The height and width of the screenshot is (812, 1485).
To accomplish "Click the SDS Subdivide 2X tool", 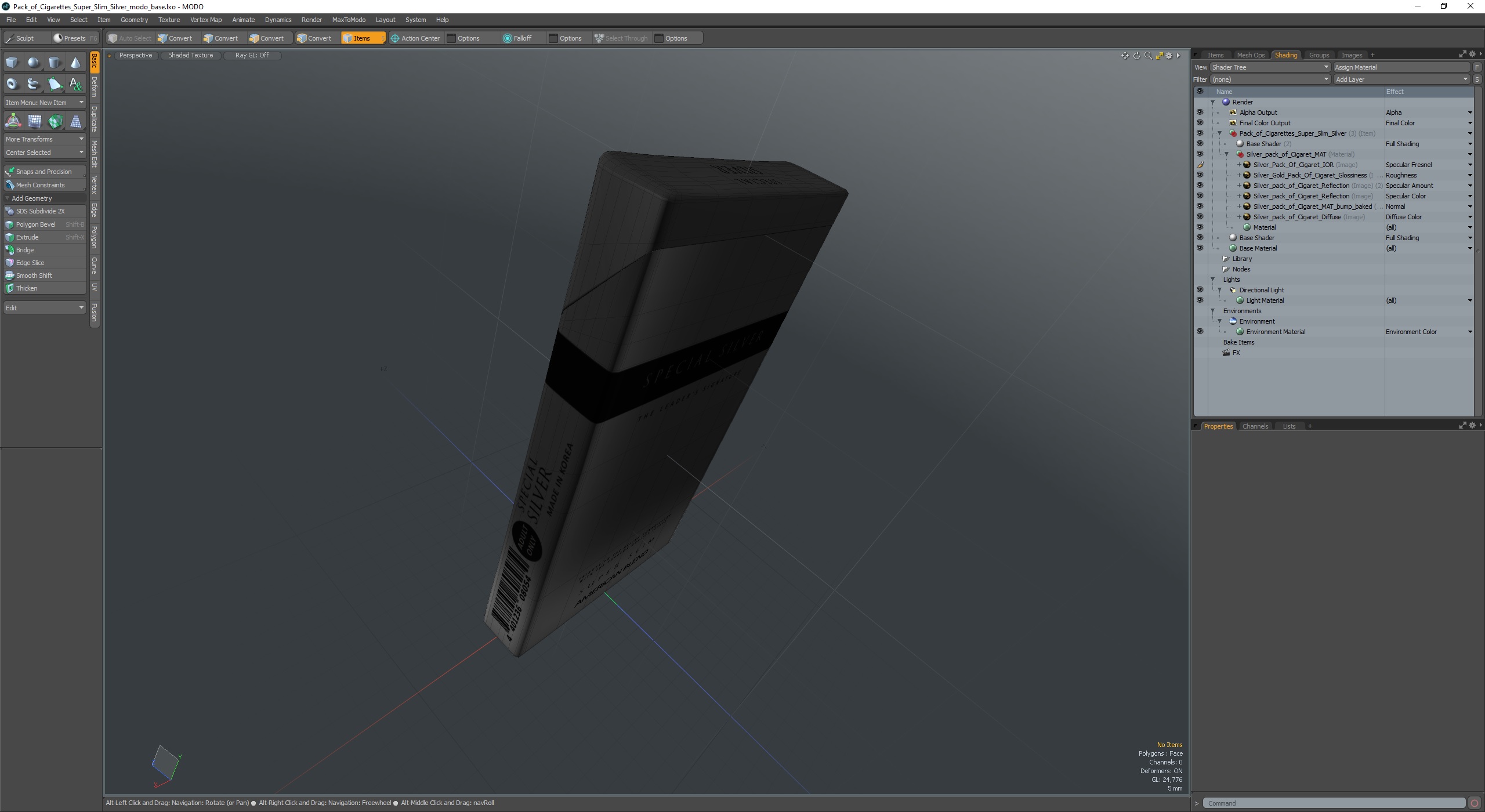I will tap(45, 211).
